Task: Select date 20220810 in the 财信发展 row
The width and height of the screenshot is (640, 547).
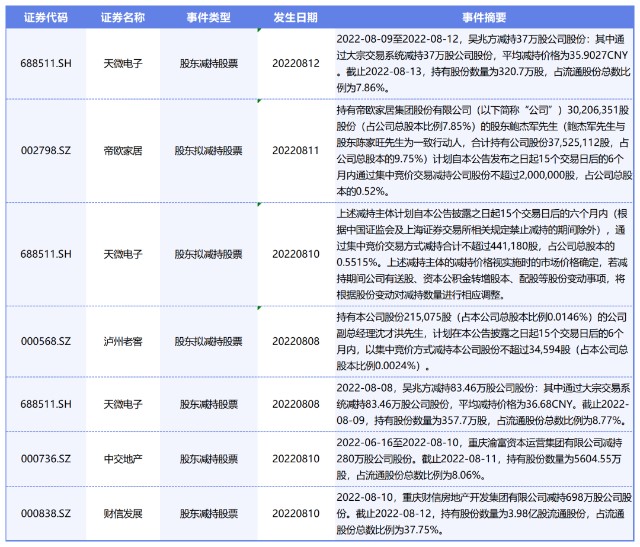Action: [x=296, y=514]
